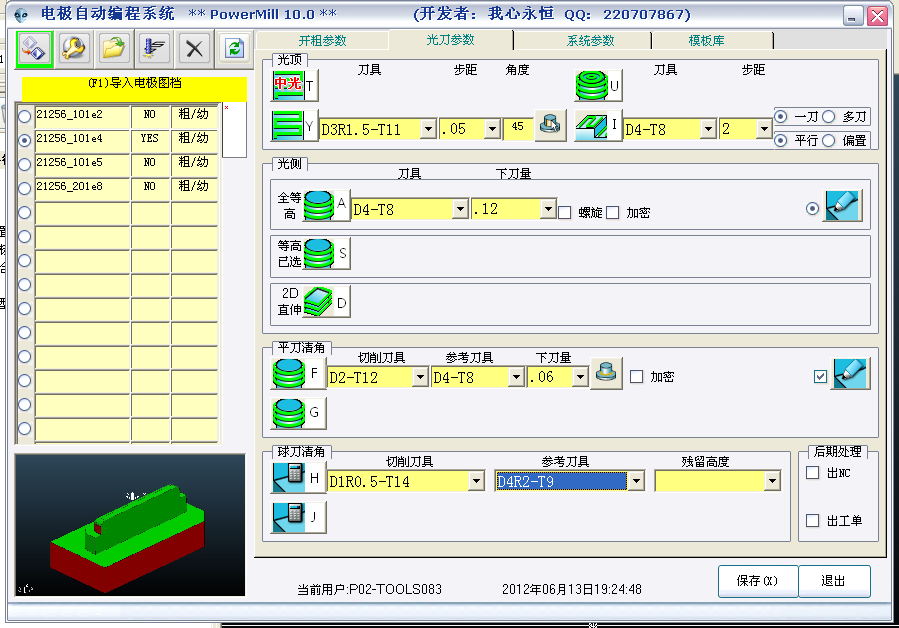Tick the 出工单 checkbox
Image resolution: width=899 pixels, height=628 pixels.
coord(812,521)
